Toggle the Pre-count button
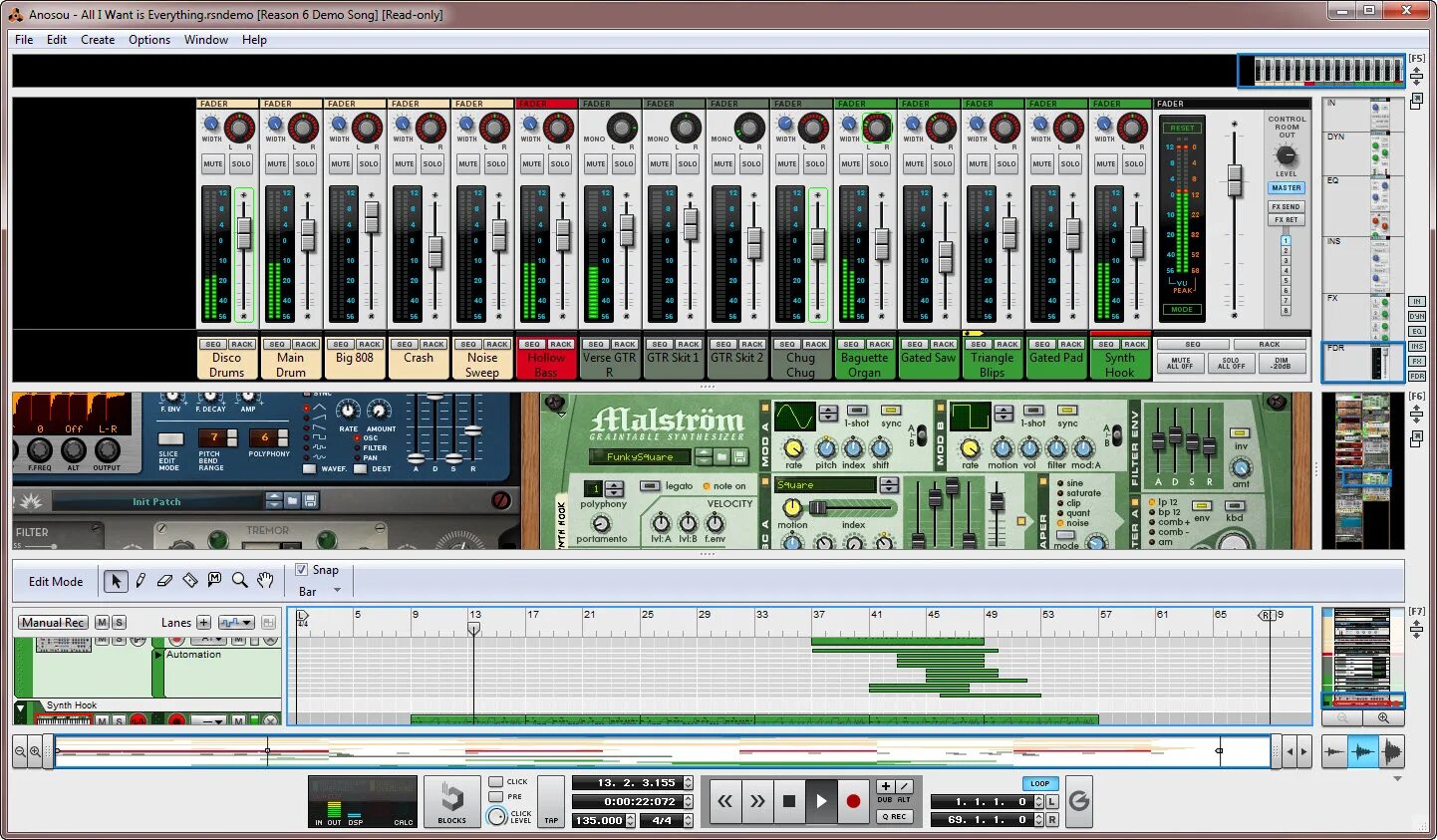 [496, 797]
